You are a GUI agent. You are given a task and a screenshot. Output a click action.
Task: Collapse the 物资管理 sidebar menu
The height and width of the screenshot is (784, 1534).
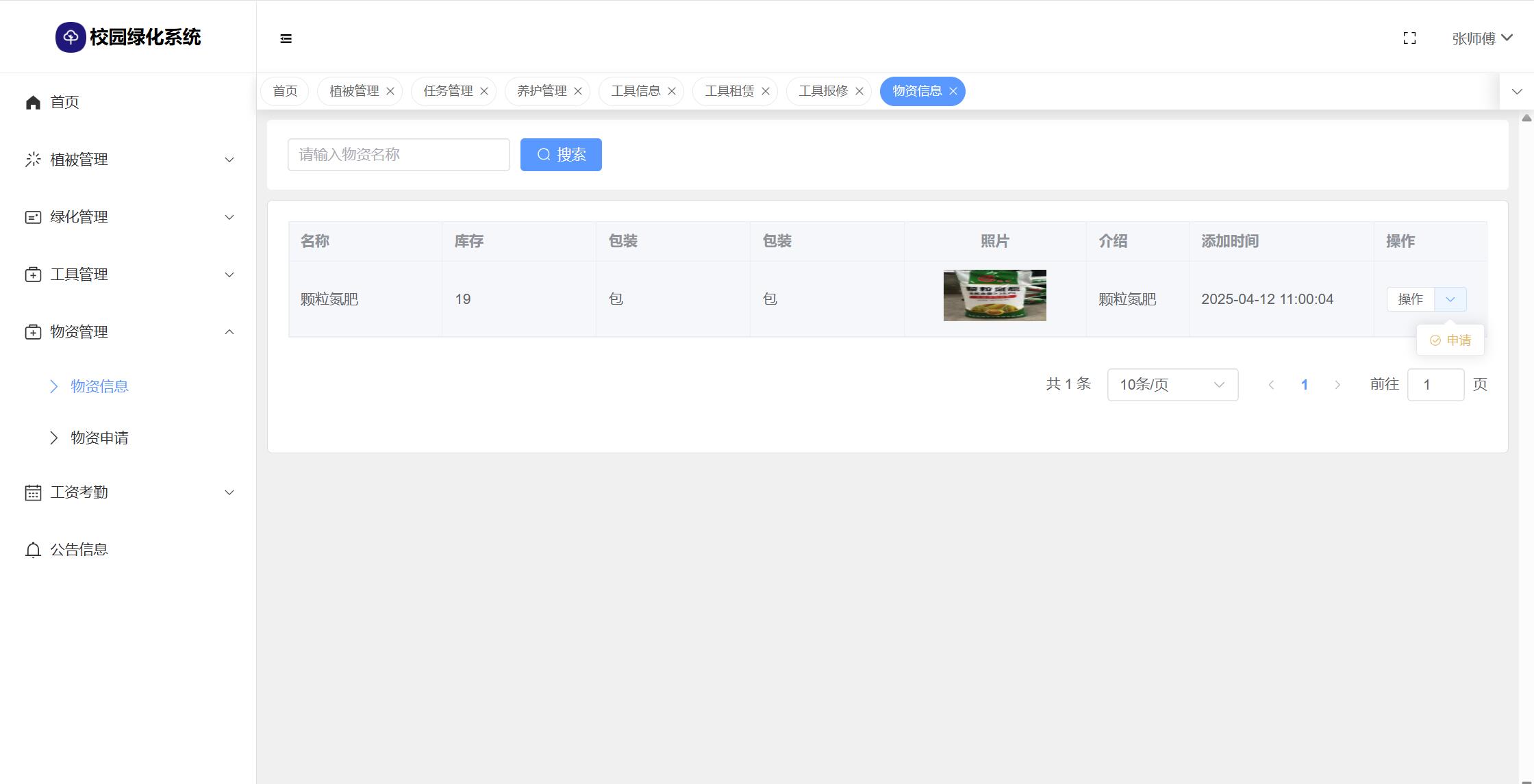pos(129,332)
